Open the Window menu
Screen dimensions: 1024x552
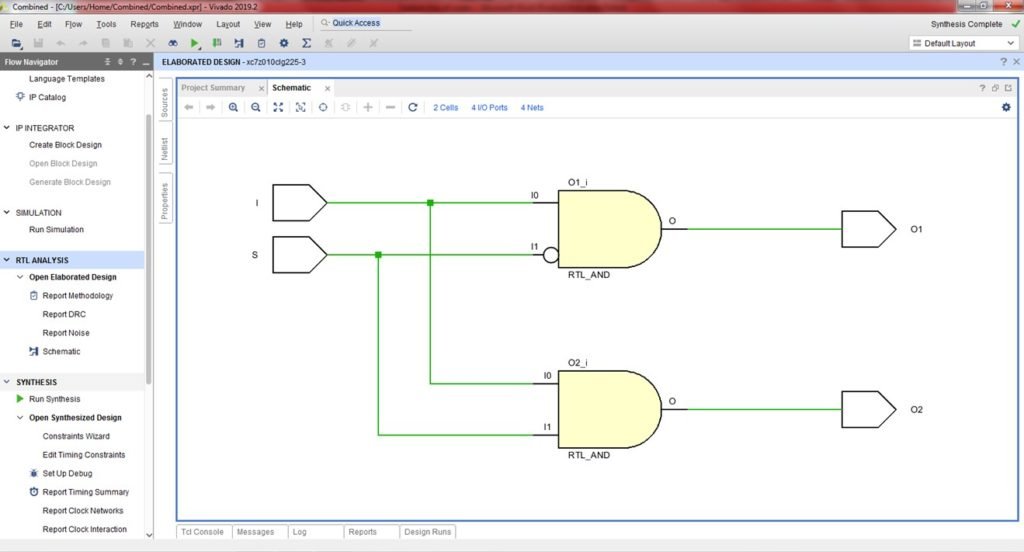click(x=187, y=24)
